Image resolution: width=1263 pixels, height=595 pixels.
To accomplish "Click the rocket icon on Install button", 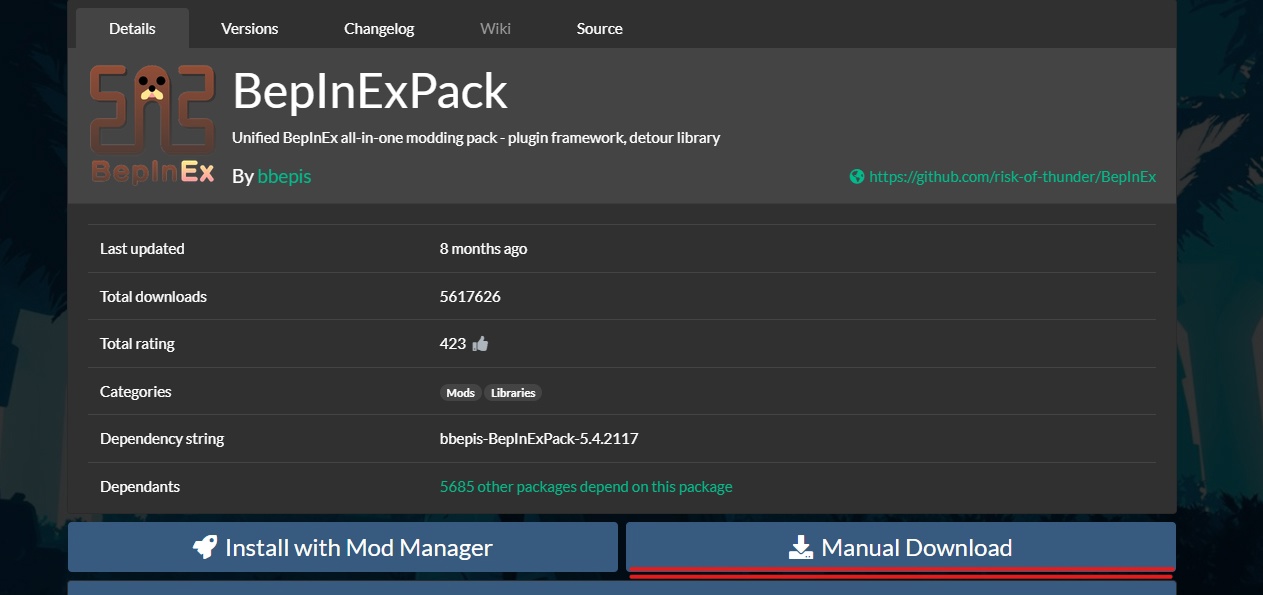I will pyautogui.click(x=205, y=547).
